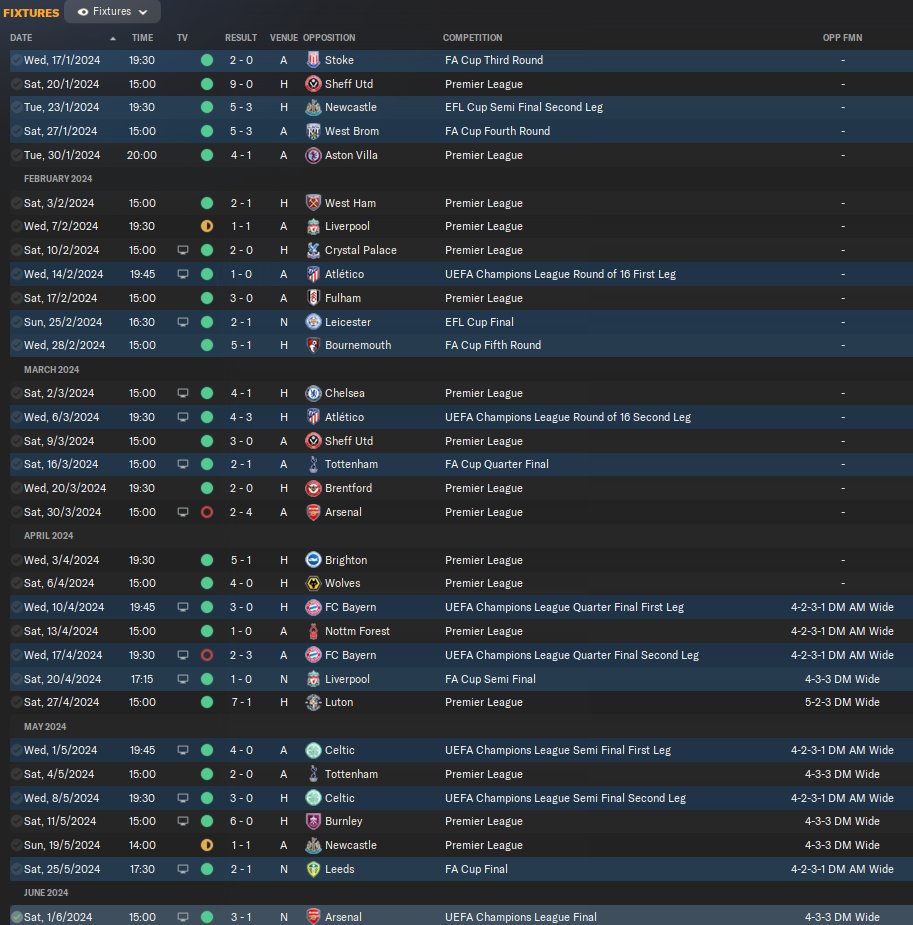Click Newcastle badge in EFL Cup Semi Final row

pos(313,107)
